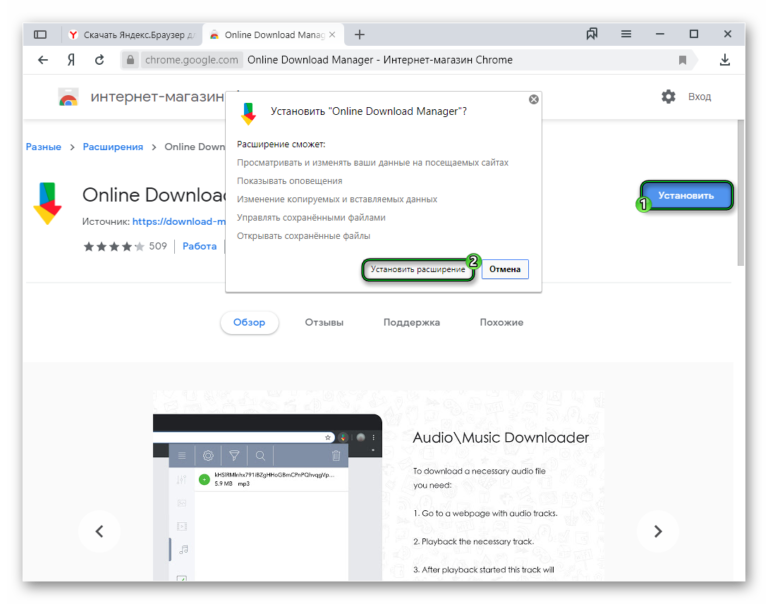Bookmark this page with the bookmark icon

click(682, 60)
